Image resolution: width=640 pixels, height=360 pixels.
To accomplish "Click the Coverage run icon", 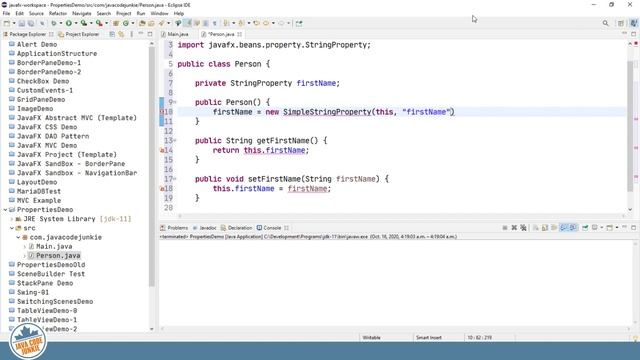I will tap(84, 23).
